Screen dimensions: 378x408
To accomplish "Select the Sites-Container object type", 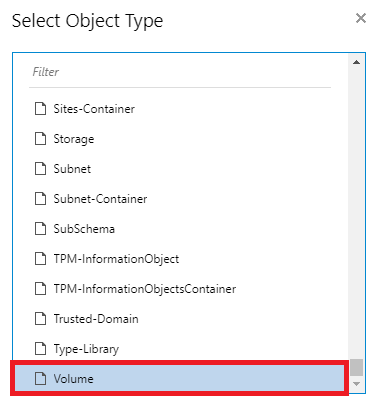I will tap(180, 109).
